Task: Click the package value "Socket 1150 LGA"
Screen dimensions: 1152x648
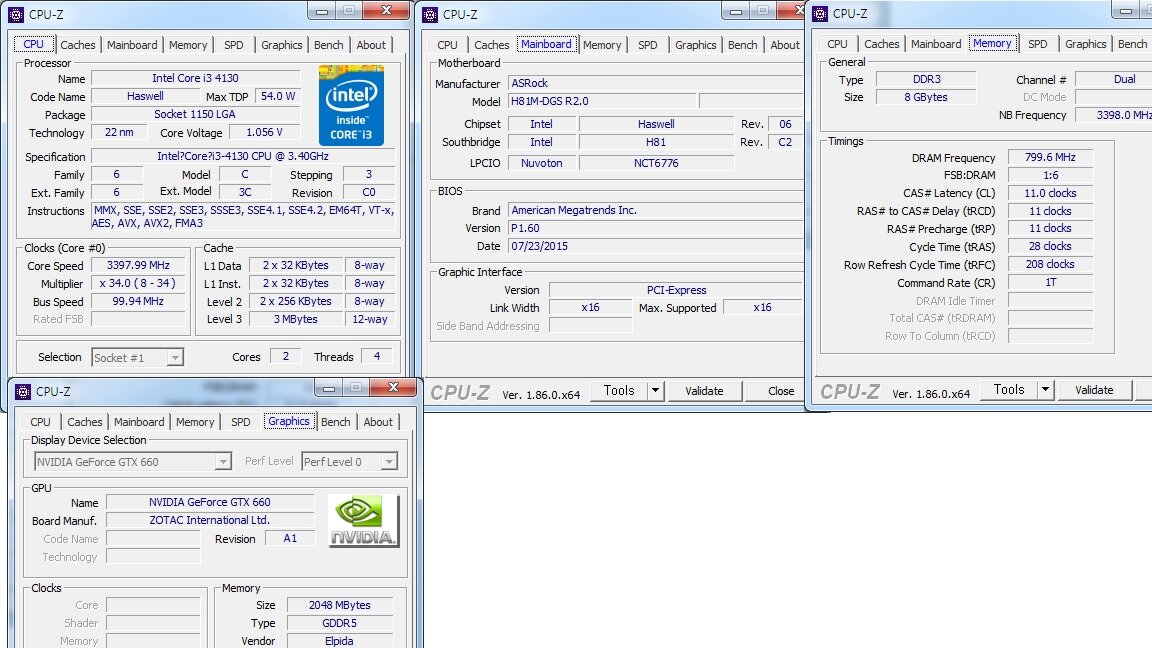Action: pos(195,114)
